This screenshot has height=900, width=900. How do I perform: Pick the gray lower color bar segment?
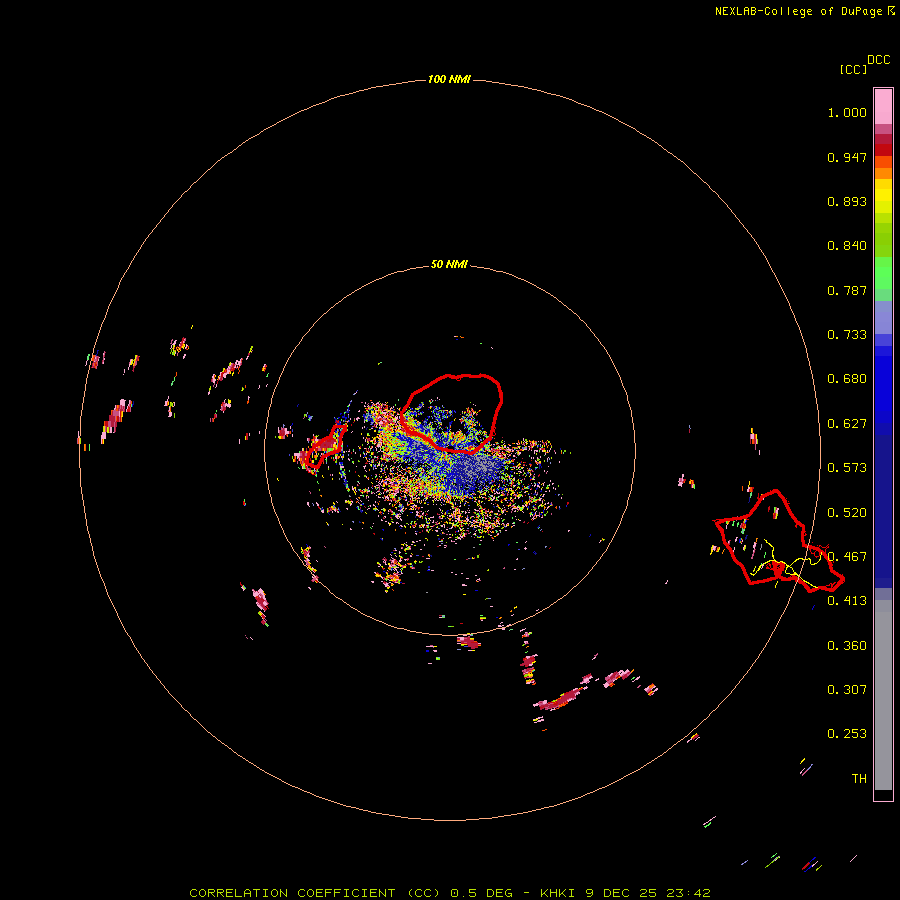(883, 695)
